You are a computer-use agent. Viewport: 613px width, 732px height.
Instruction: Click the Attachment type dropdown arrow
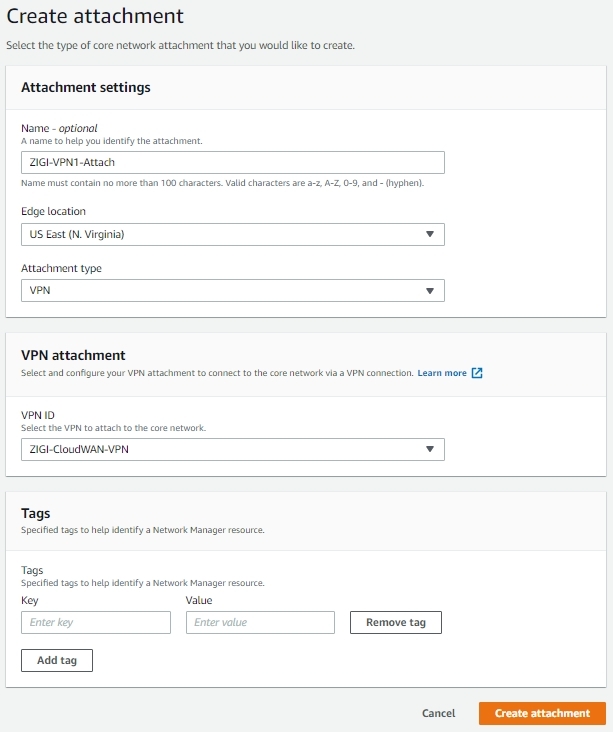pyautogui.click(x=430, y=291)
